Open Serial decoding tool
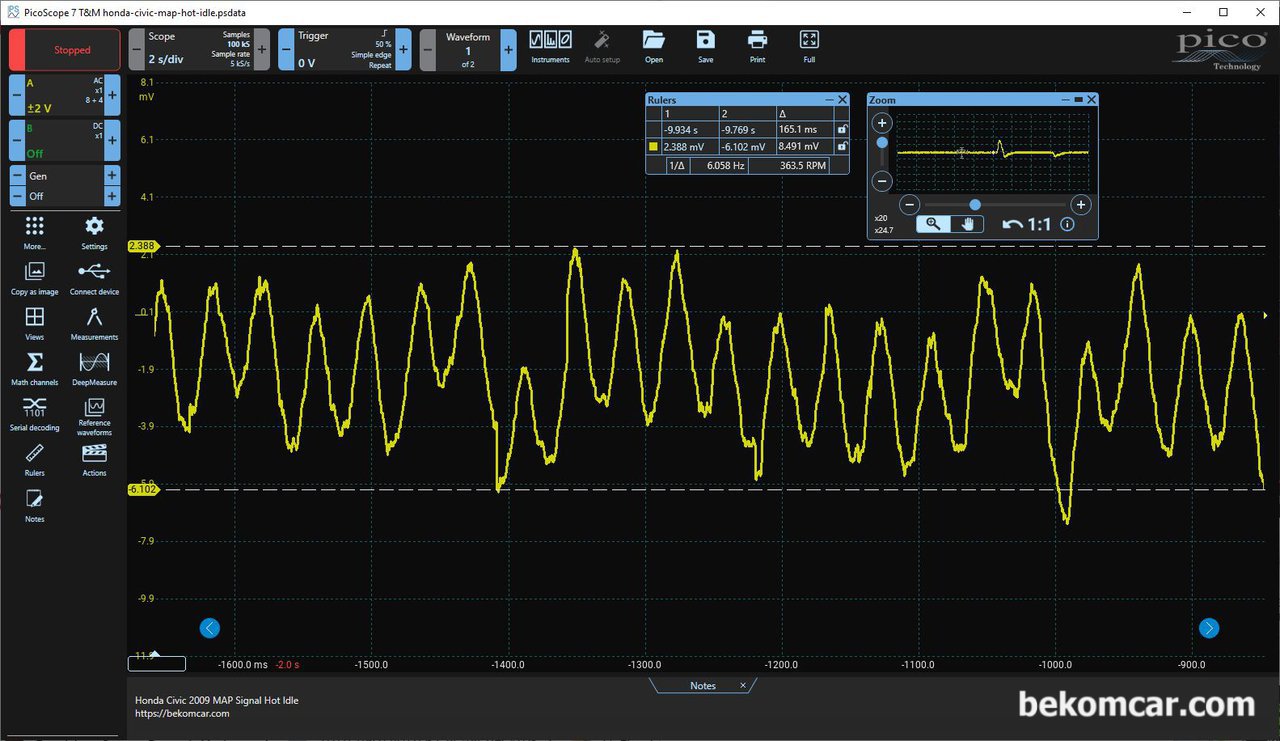 point(35,414)
